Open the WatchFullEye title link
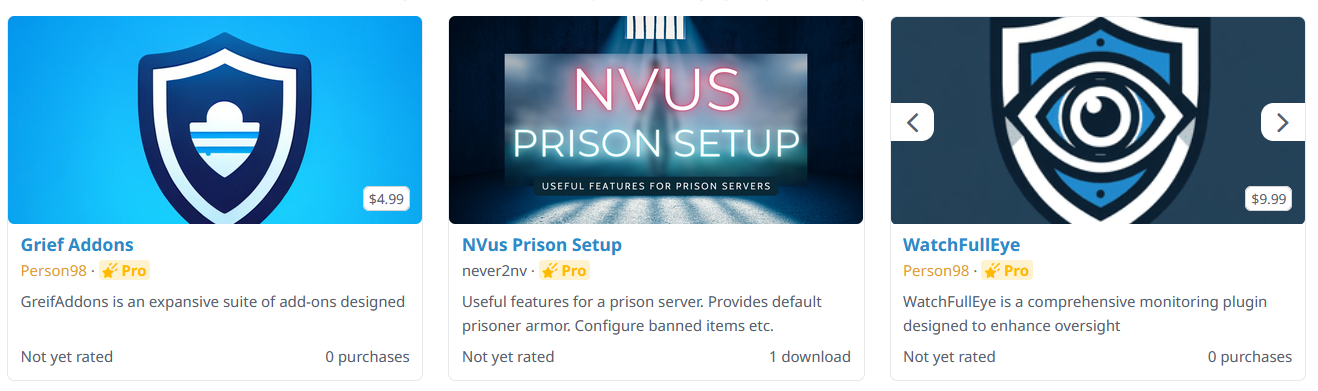 coord(961,245)
